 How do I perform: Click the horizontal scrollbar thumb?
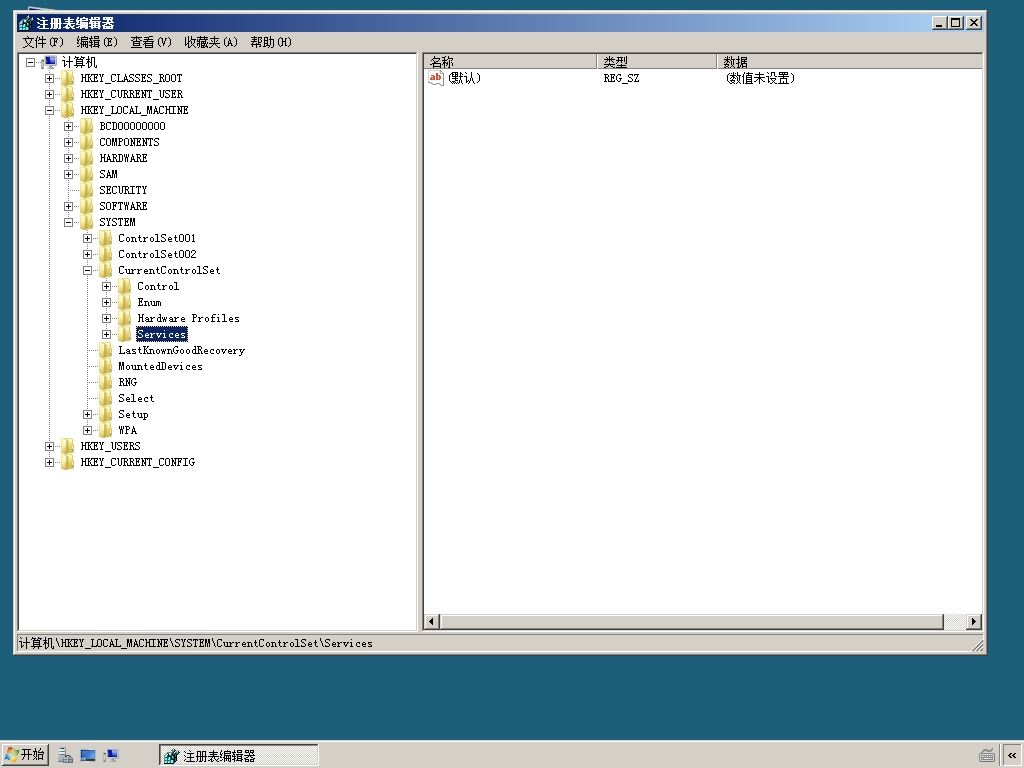692,622
